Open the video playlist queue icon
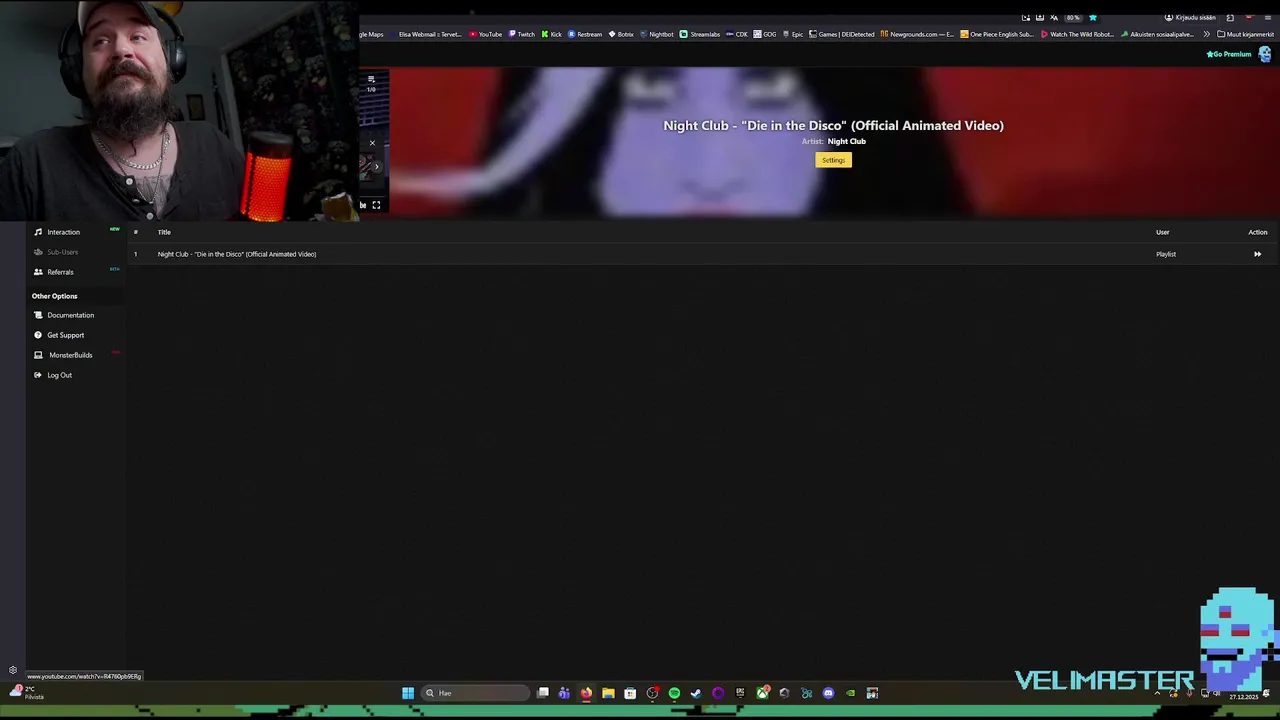The width and height of the screenshot is (1280, 720). point(371,79)
